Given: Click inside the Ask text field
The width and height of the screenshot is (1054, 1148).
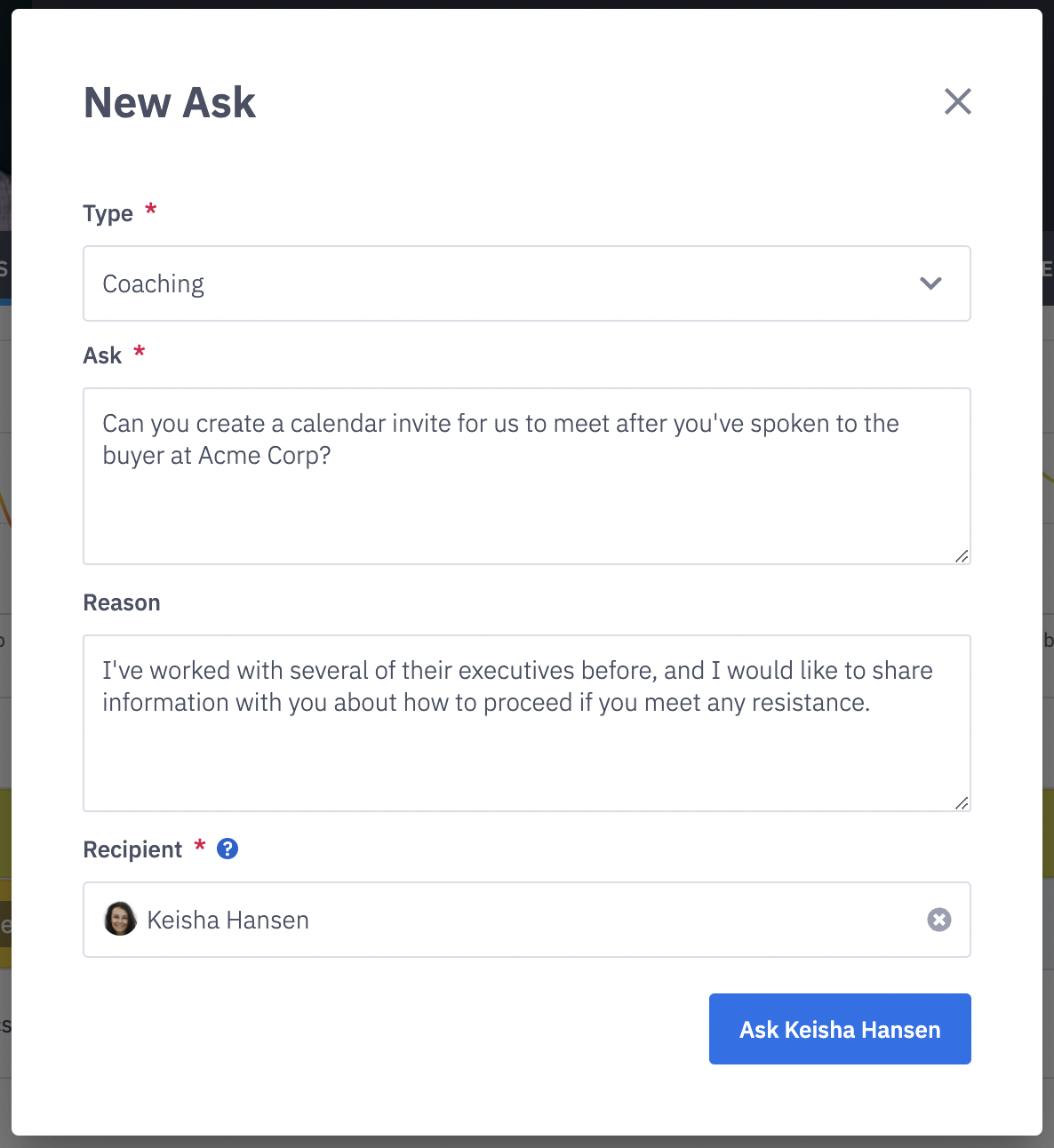Looking at the screenshot, I should 526,477.
